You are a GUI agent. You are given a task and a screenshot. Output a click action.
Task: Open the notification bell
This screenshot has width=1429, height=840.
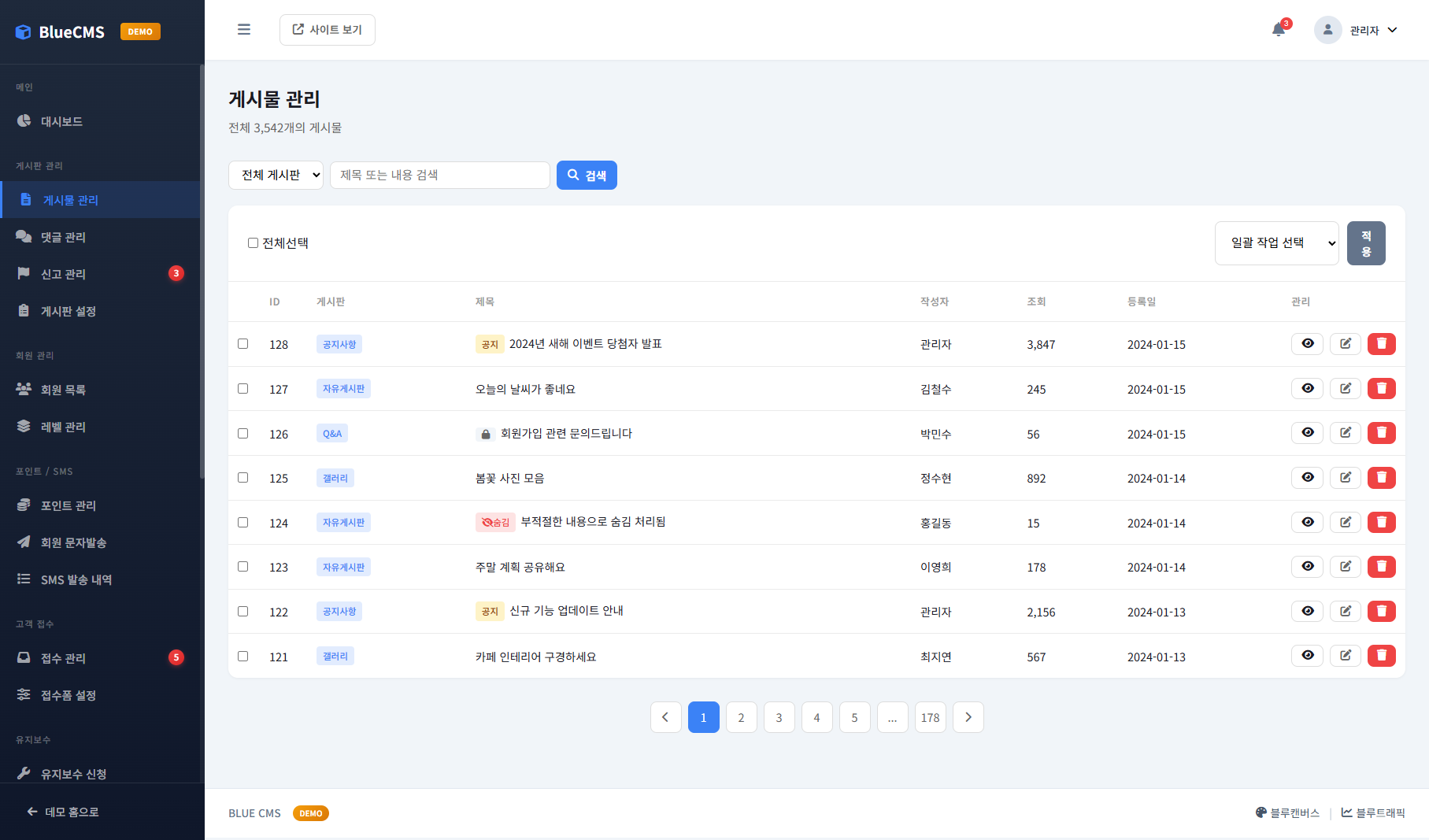pyautogui.click(x=1278, y=29)
